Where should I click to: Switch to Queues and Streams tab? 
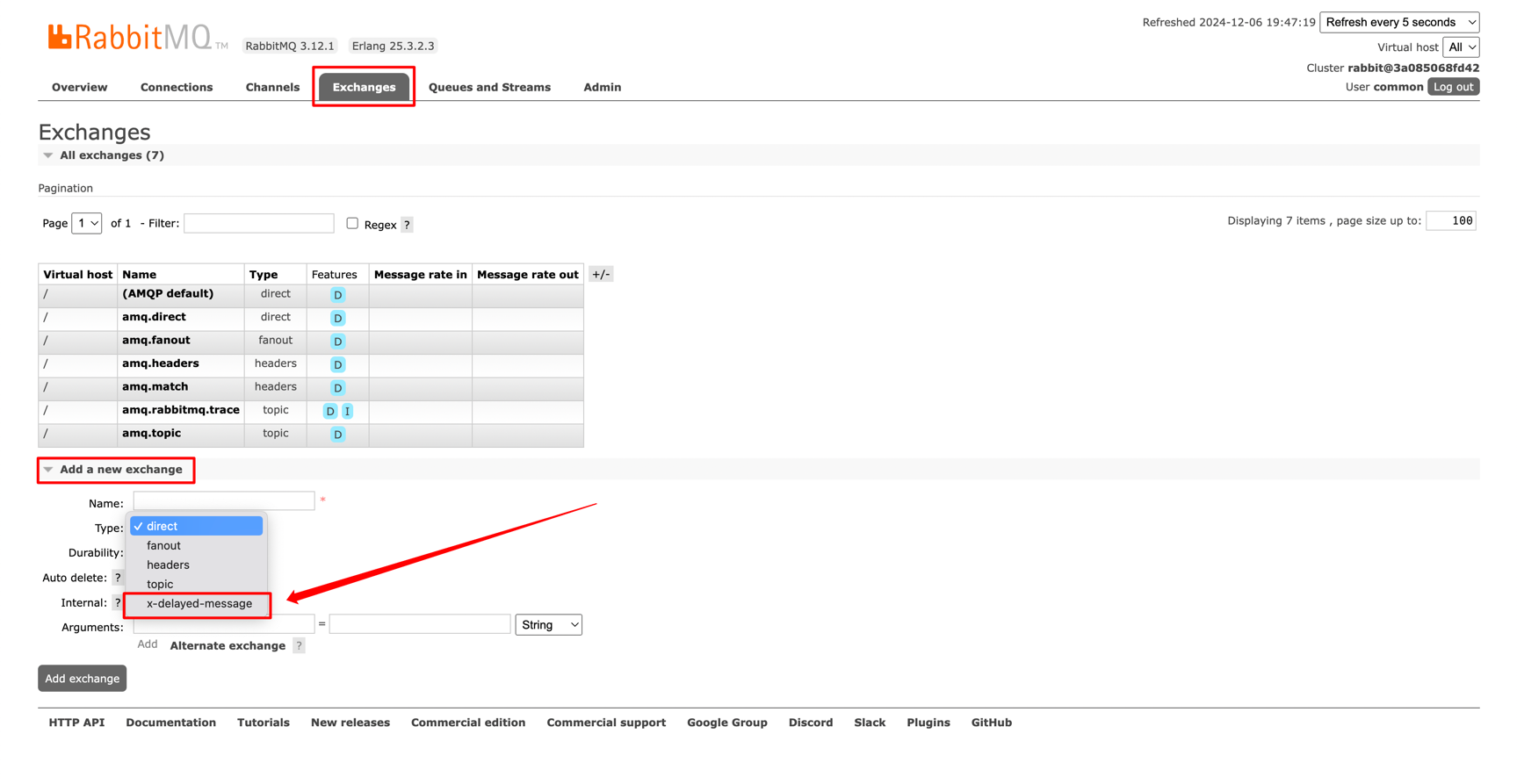[489, 88]
